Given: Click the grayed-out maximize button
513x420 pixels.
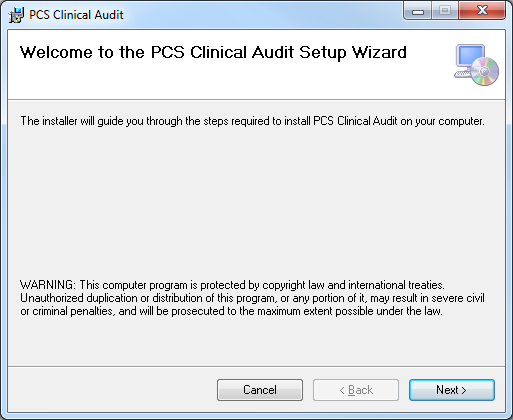Looking at the screenshot, I should click(x=445, y=11).
